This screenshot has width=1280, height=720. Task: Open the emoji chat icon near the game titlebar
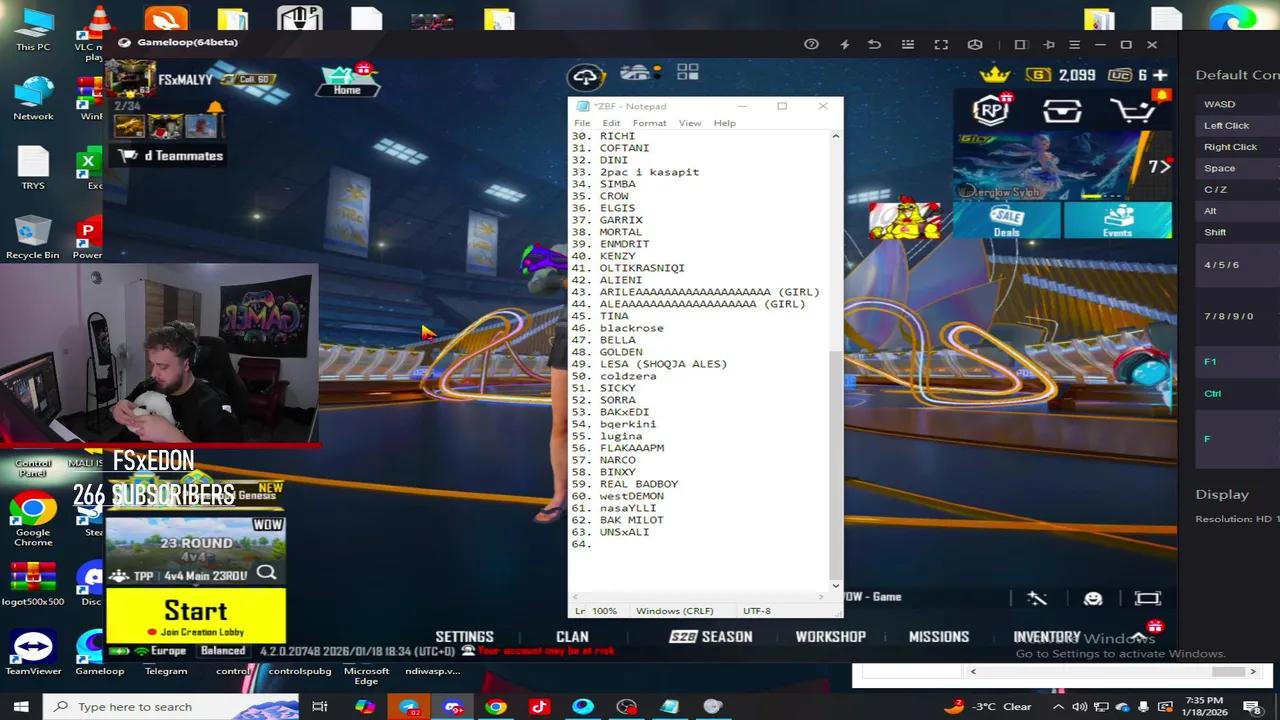[1093, 597]
